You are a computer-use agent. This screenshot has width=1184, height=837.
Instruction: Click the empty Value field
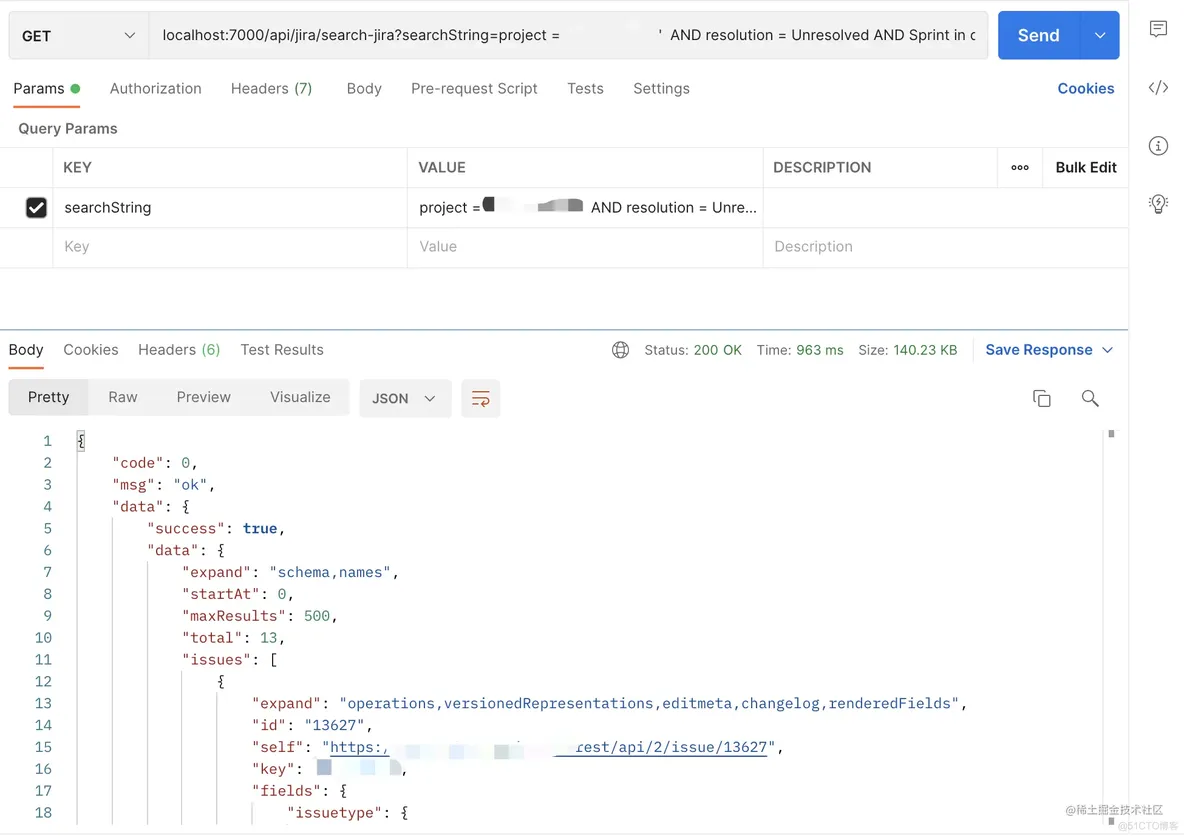coord(585,247)
